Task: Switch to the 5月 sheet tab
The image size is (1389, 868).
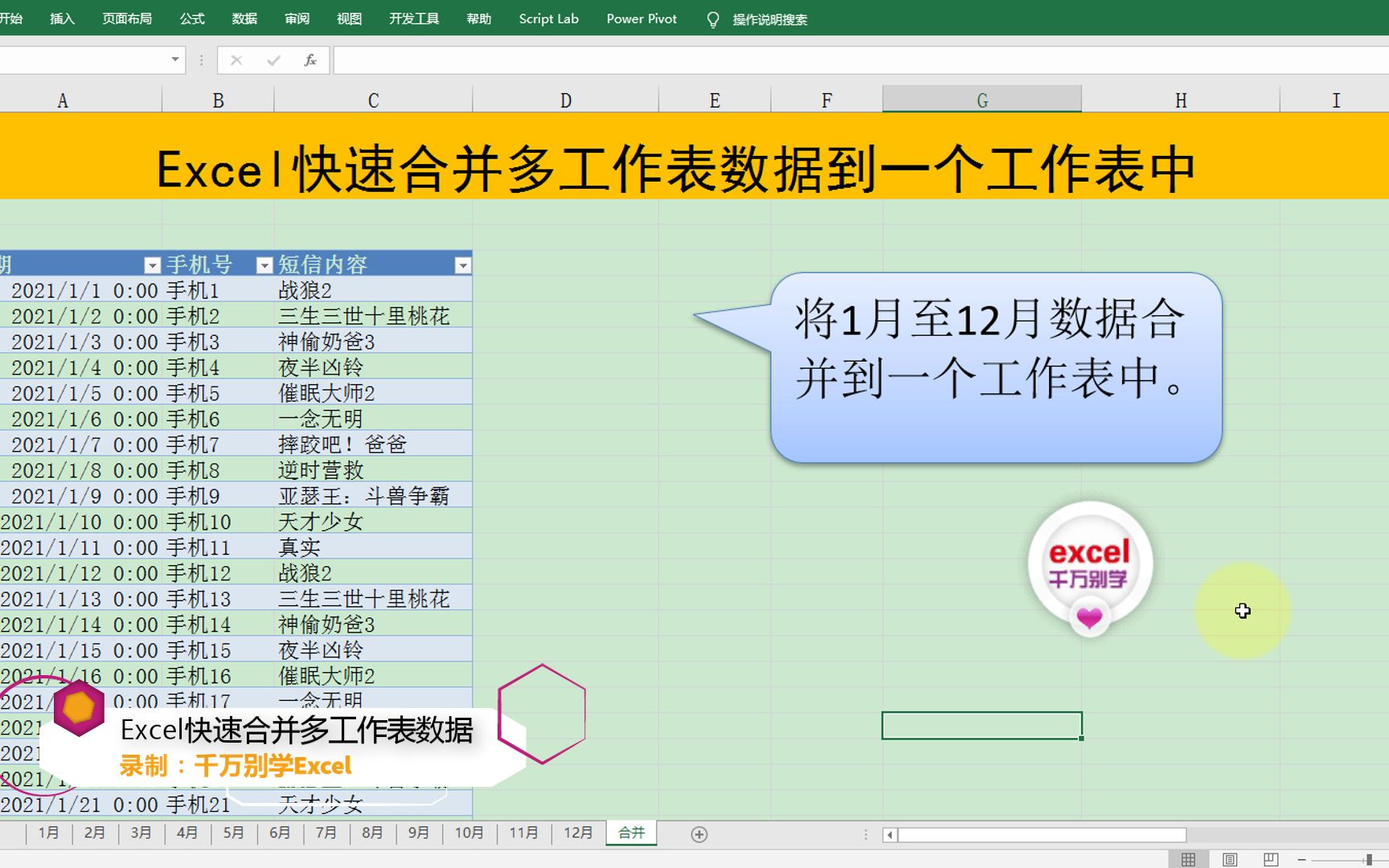Action: (234, 833)
